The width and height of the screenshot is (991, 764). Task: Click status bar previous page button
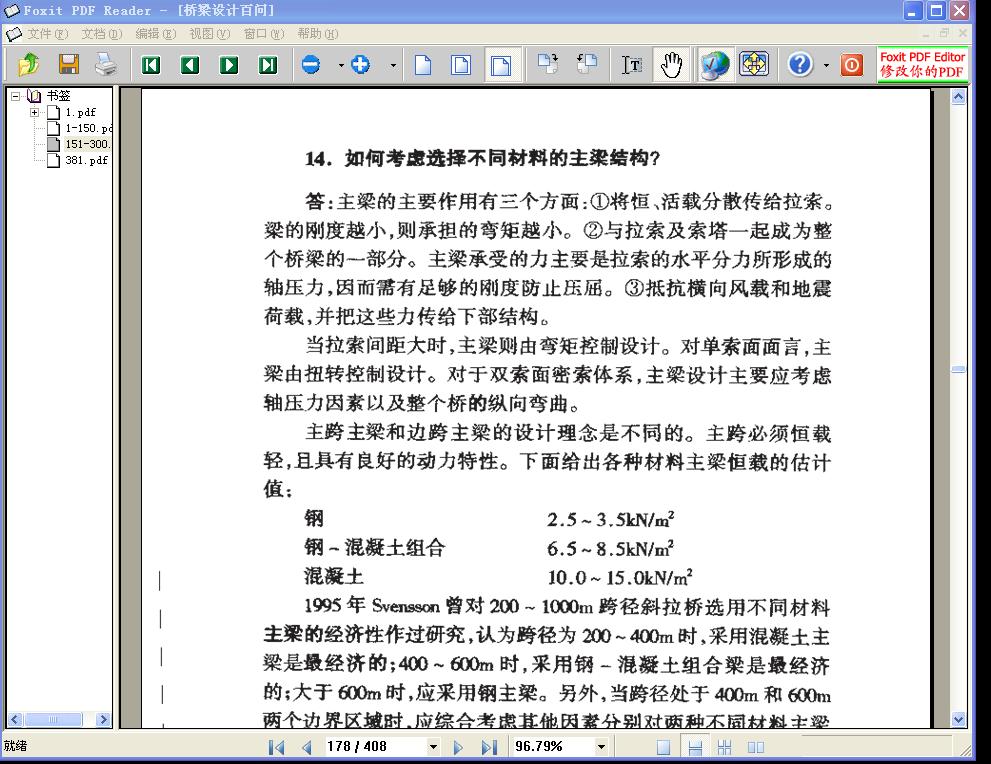pos(307,748)
